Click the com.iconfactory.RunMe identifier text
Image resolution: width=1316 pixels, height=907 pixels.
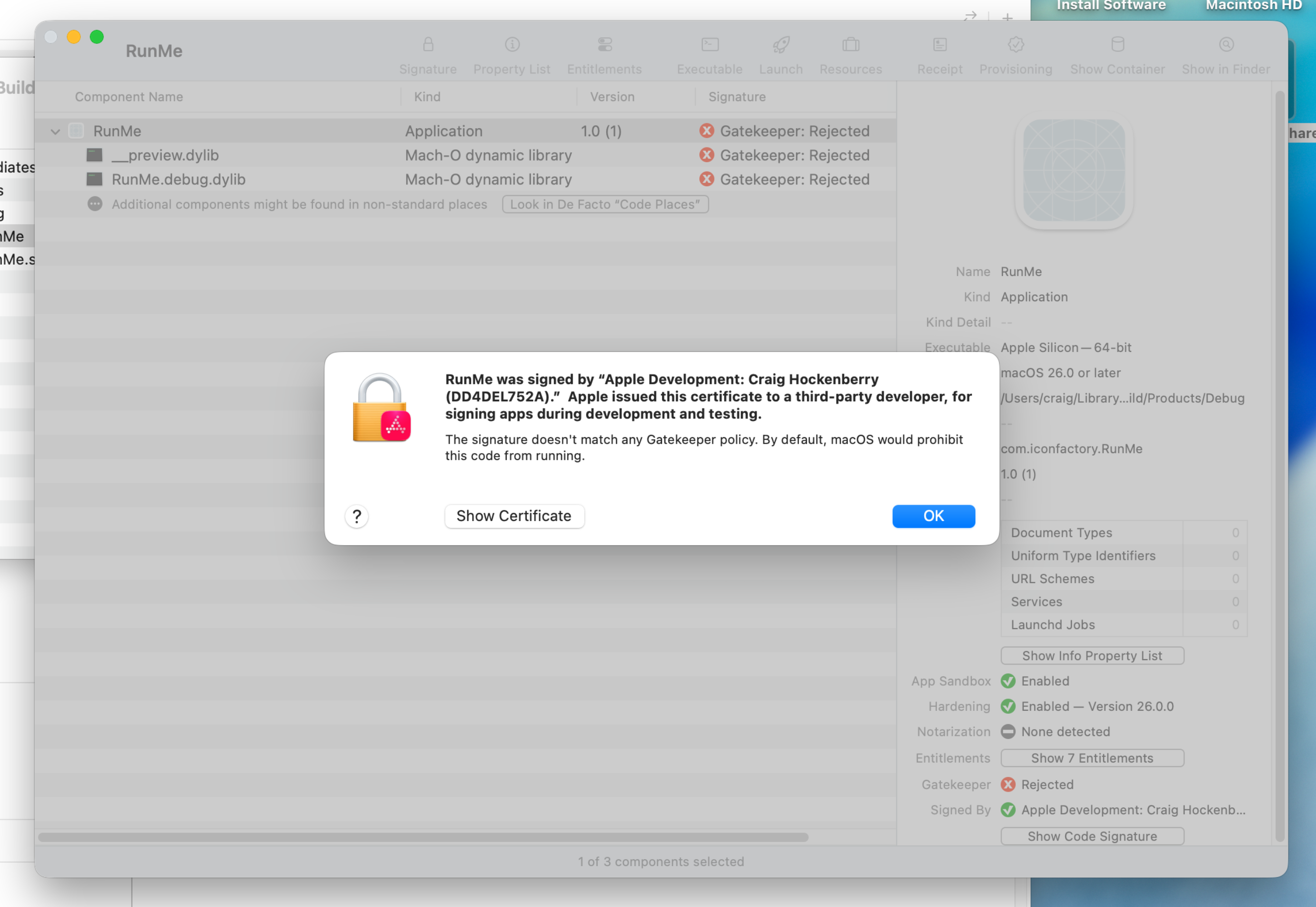(1071, 449)
